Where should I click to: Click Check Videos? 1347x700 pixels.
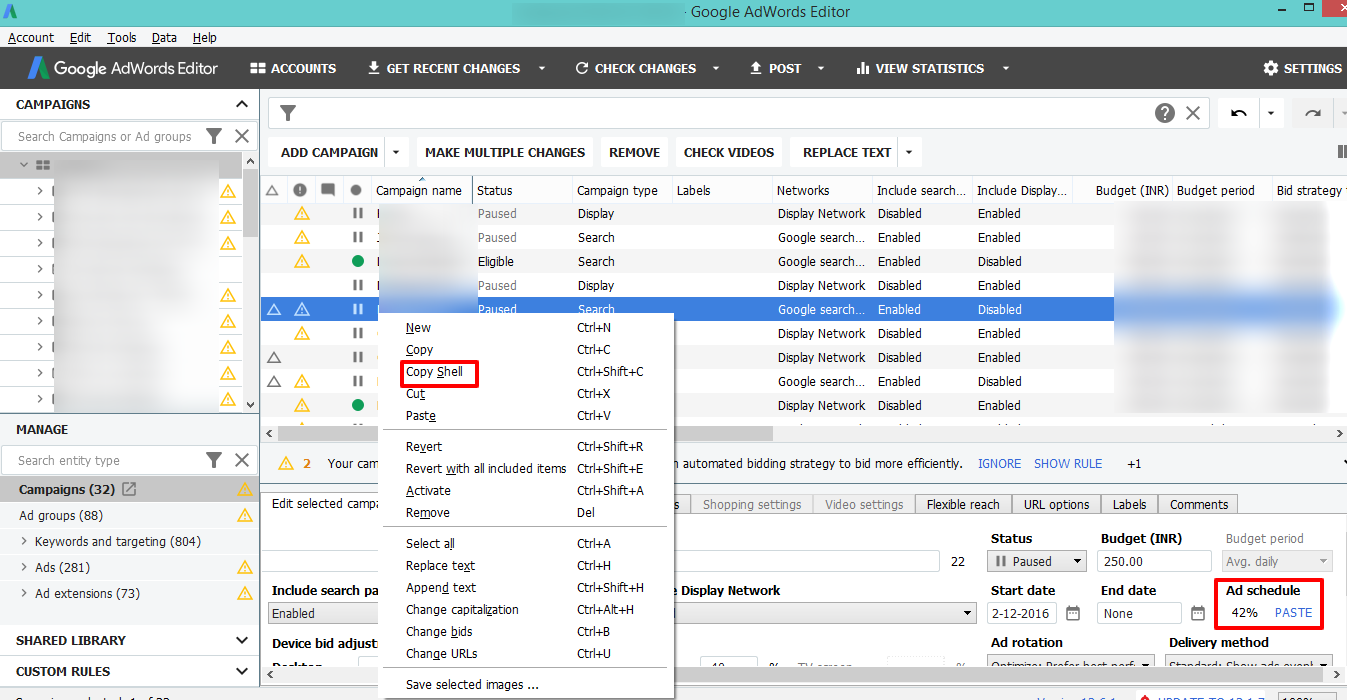(x=729, y=152)
